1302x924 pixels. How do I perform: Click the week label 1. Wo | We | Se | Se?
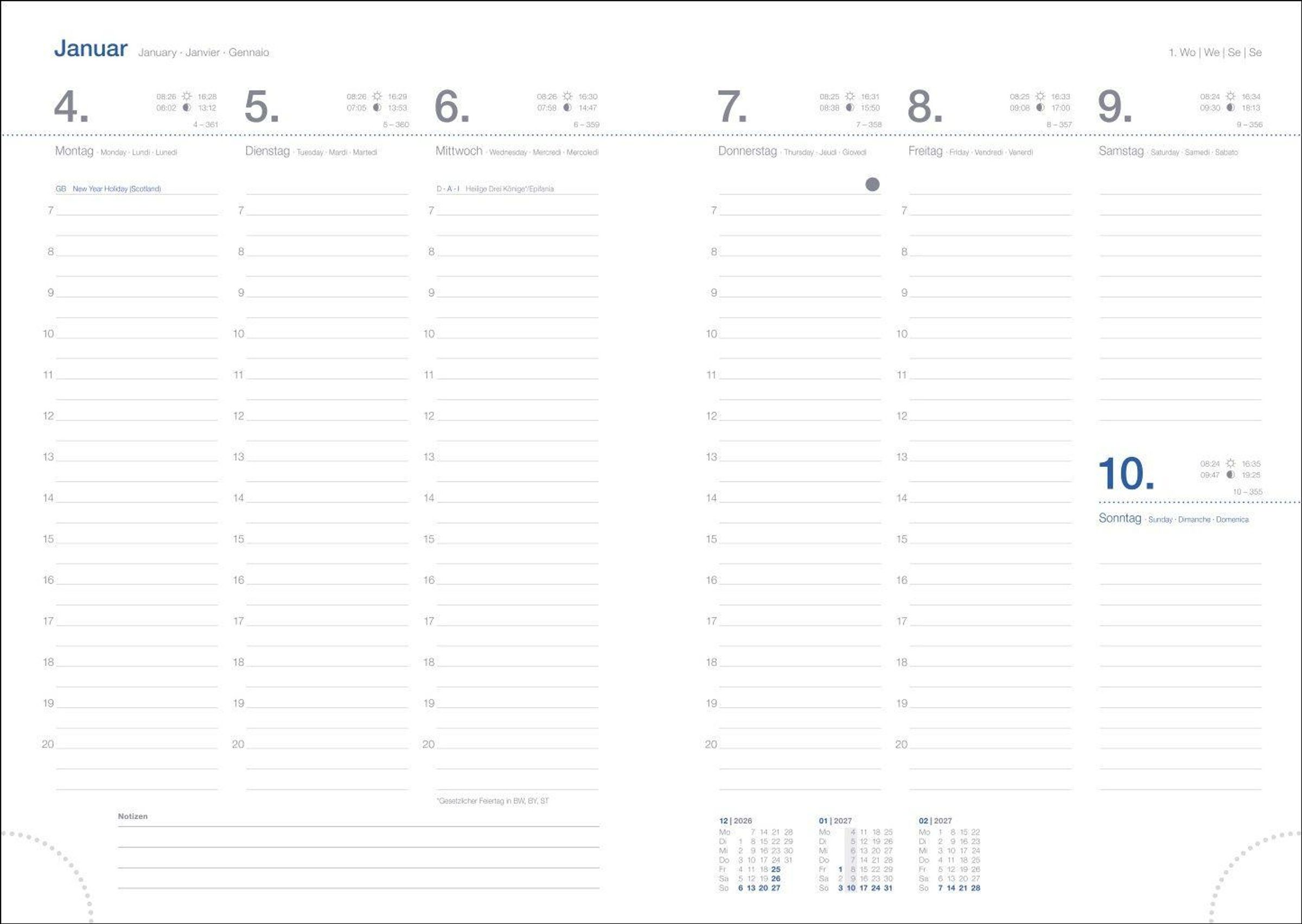pyautogui.click(x=1215, y=53)
